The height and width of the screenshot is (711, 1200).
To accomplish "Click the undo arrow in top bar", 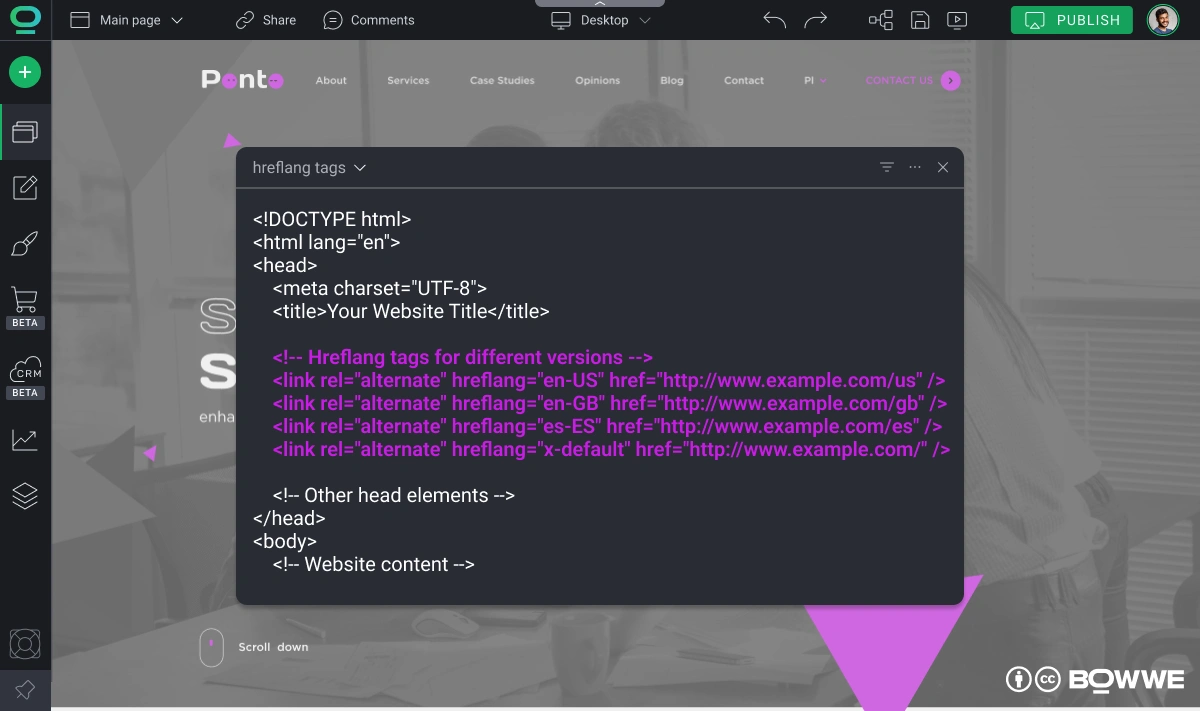I will (774, 20).
